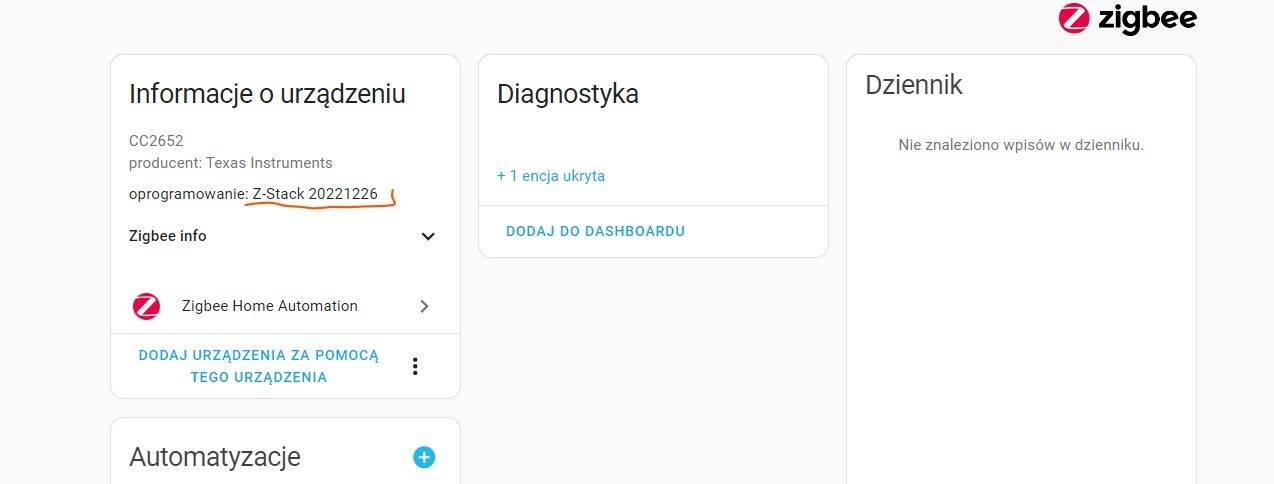Viewport: 1274px width, 484px height.
Task: Click the red Zigbee Home Automation integration icon
Action: click(x=146, y=306)
